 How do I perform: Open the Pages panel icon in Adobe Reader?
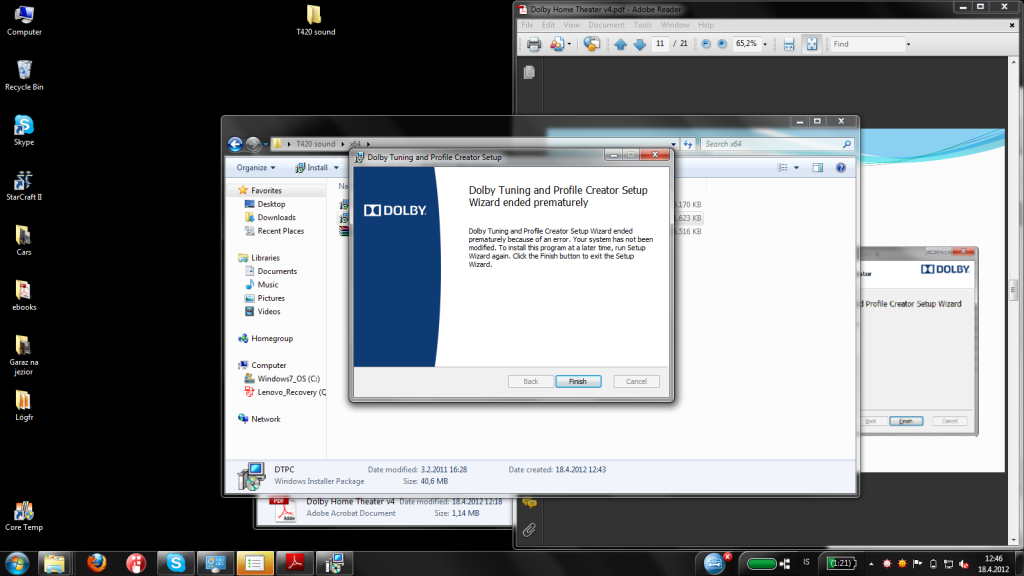point(530,72)
